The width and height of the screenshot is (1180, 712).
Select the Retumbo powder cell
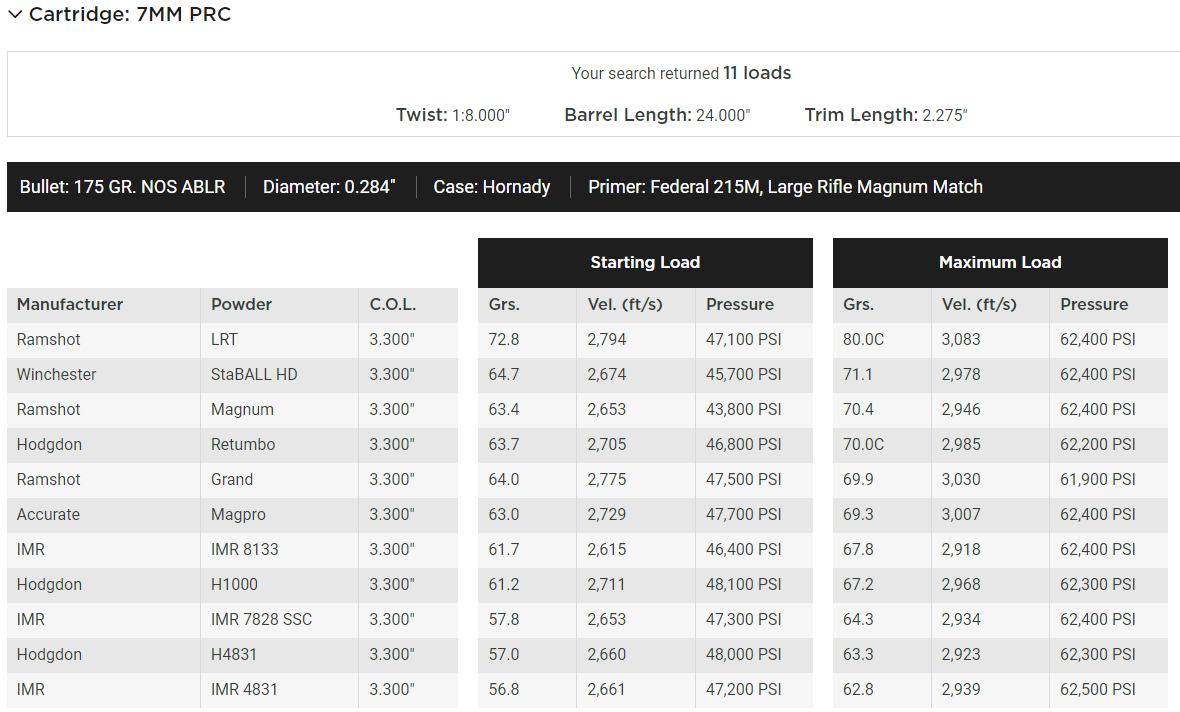pyautogui.click(x=279, y=445)
